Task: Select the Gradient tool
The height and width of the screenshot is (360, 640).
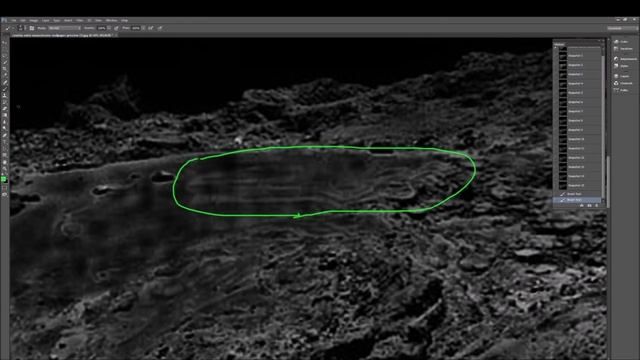Action: [x=6, y=115]
